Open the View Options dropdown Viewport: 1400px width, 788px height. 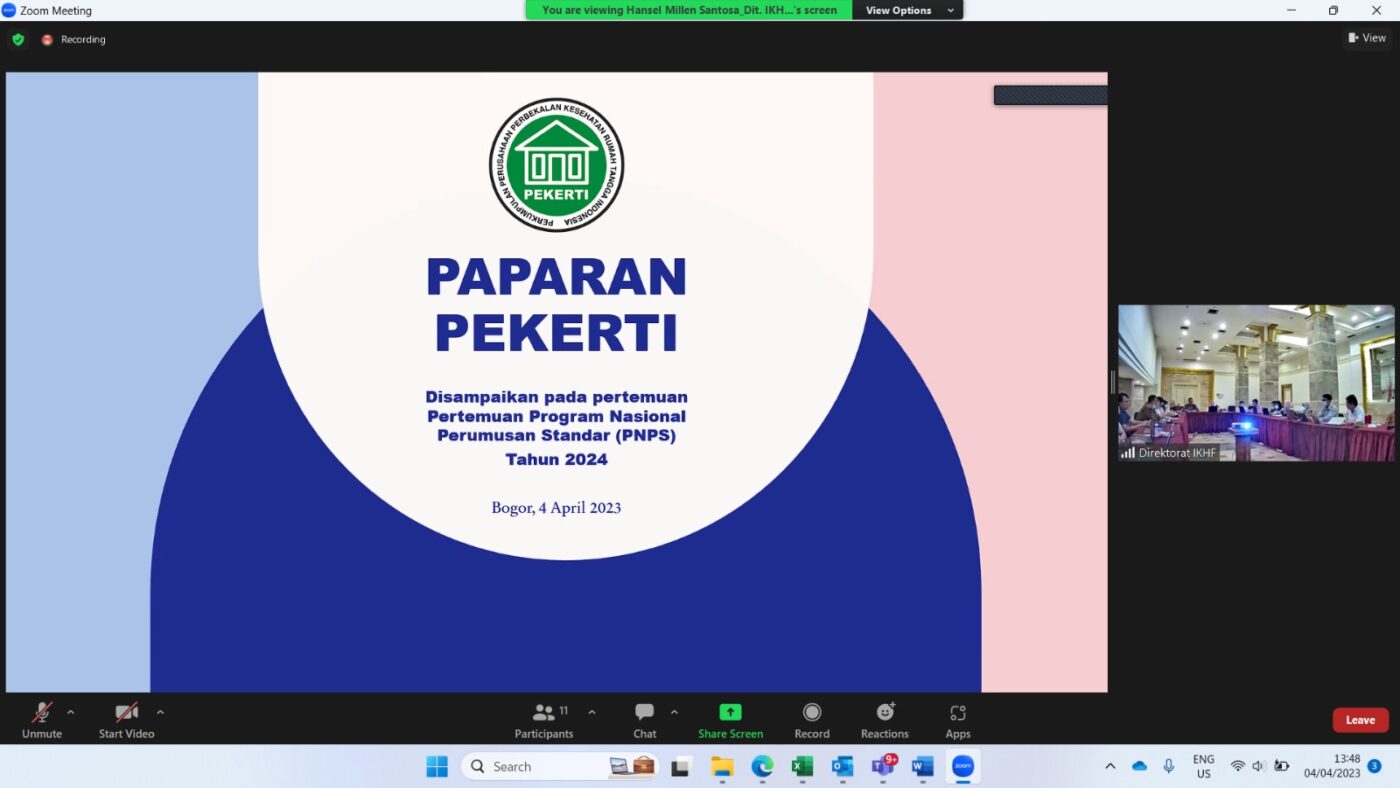coord(907,10)
